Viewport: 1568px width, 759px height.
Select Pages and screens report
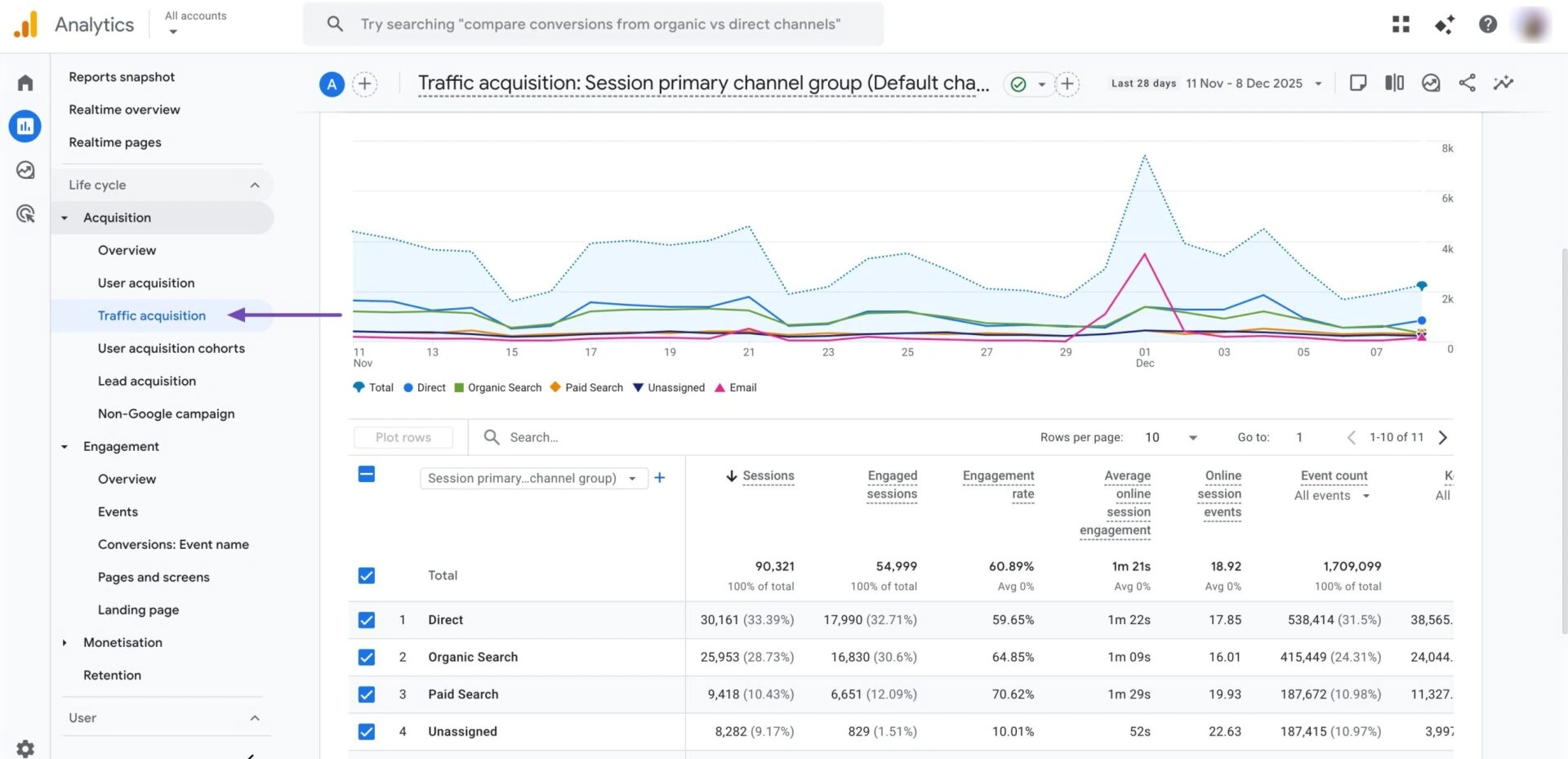click(154, 577)
